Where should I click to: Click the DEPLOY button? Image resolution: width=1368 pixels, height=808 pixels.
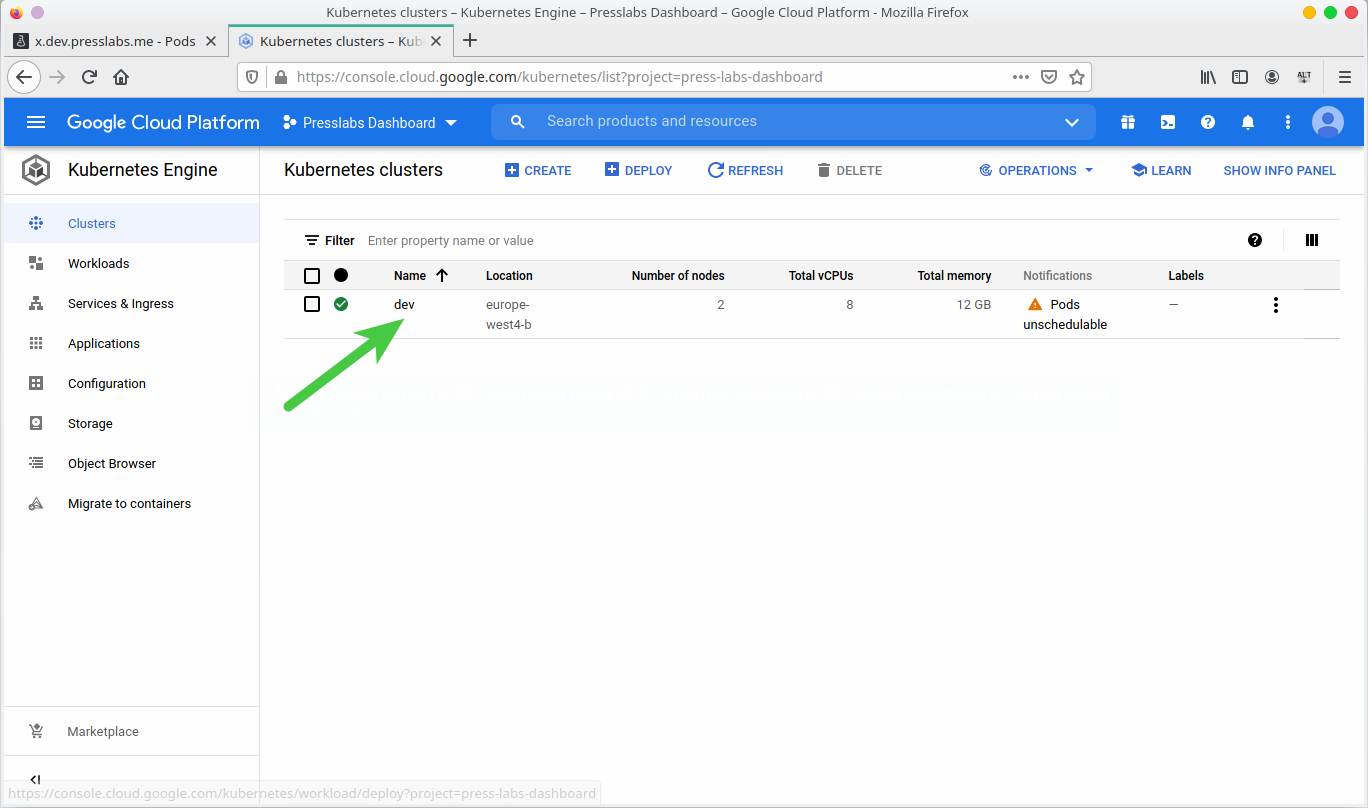(639, 170)
